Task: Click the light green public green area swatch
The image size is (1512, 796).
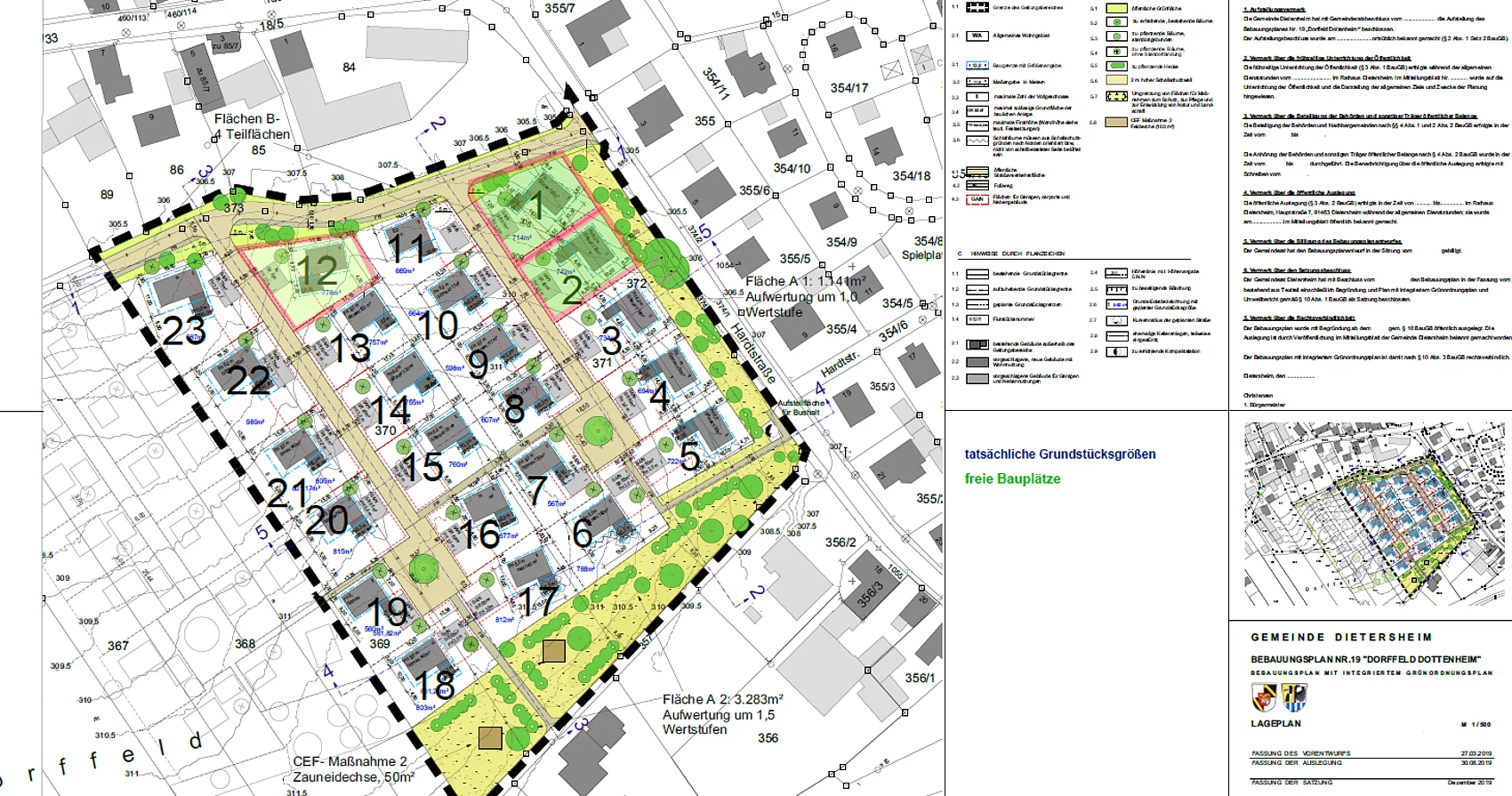Action: point(1116,8)
